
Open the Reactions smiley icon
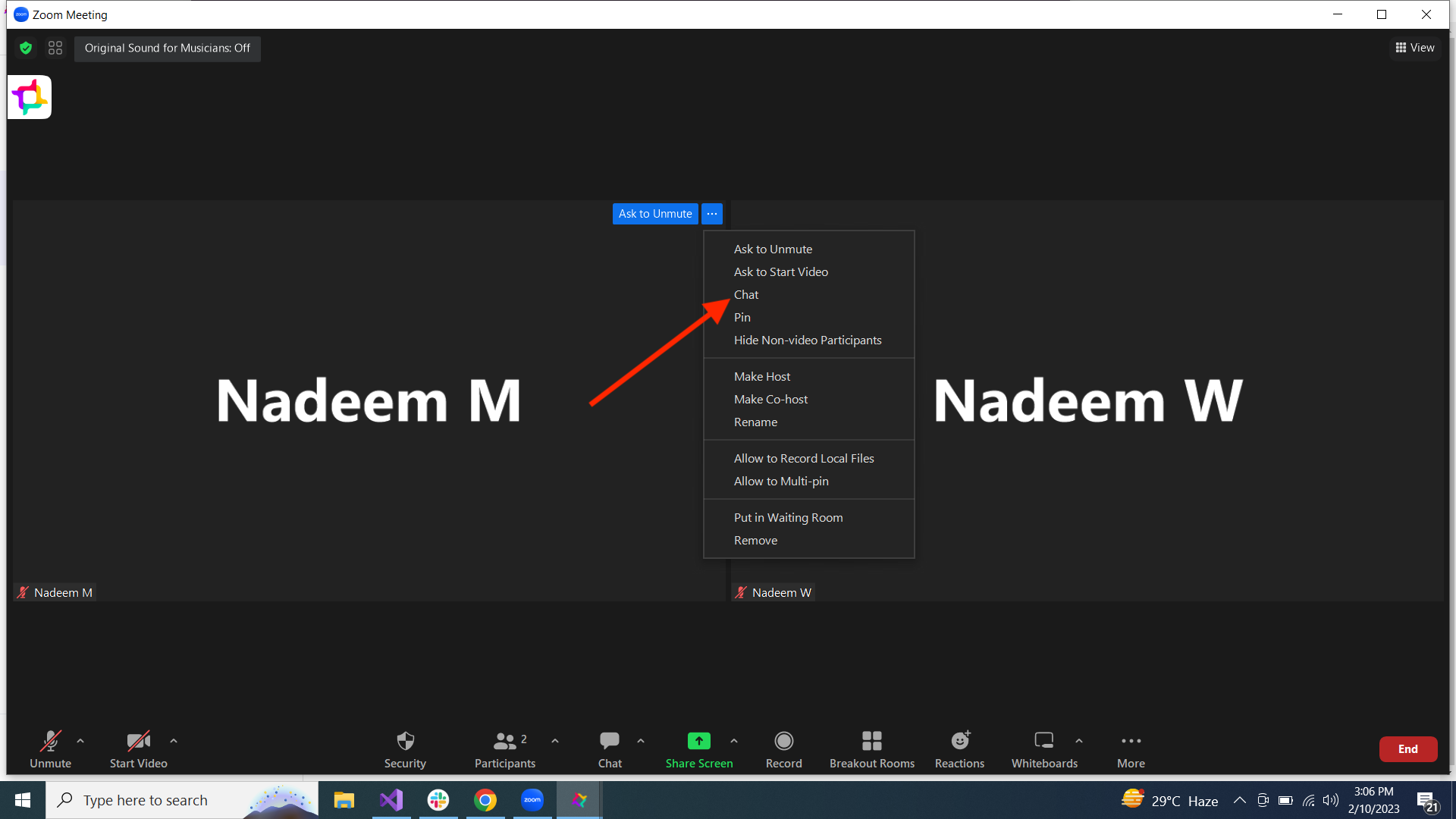click(x=959, y=741)
